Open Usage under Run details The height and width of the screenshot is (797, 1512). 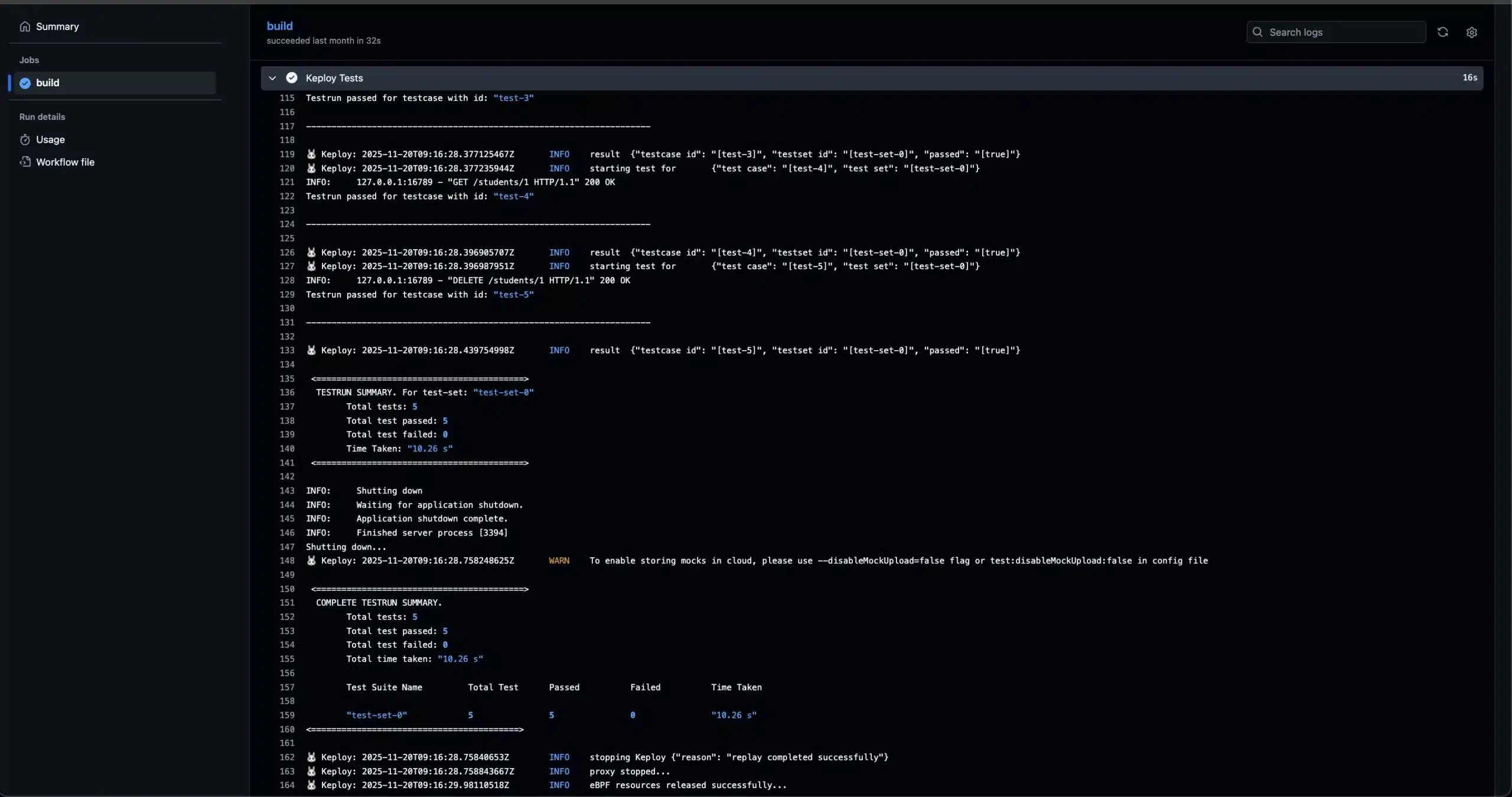[x=50, y=139]
